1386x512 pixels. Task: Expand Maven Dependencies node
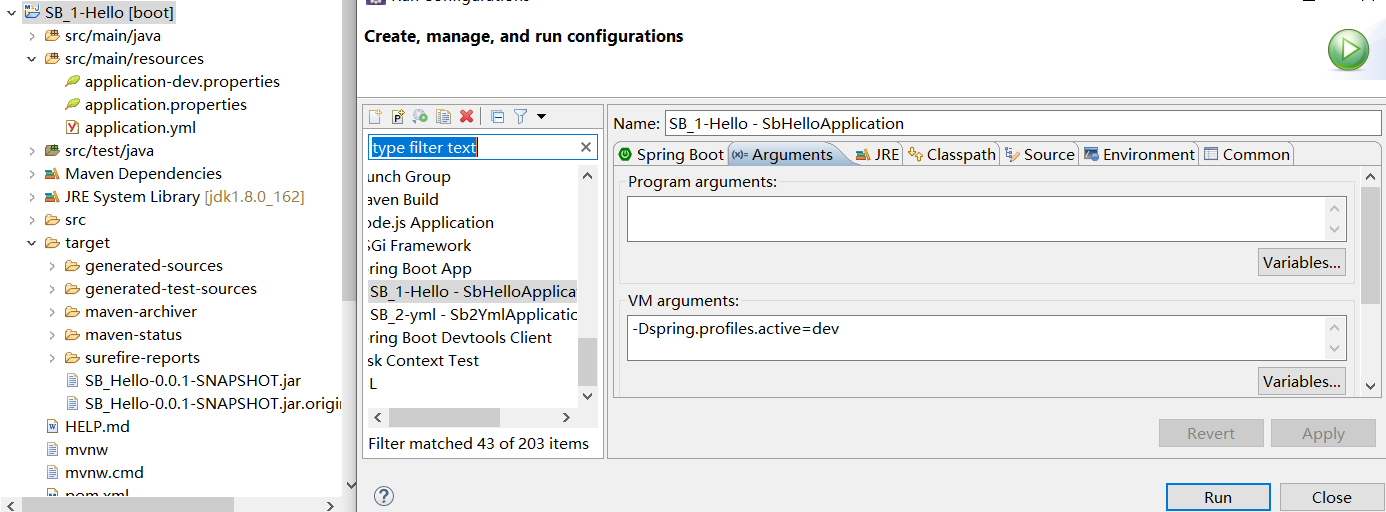click(x=32, y=173)
